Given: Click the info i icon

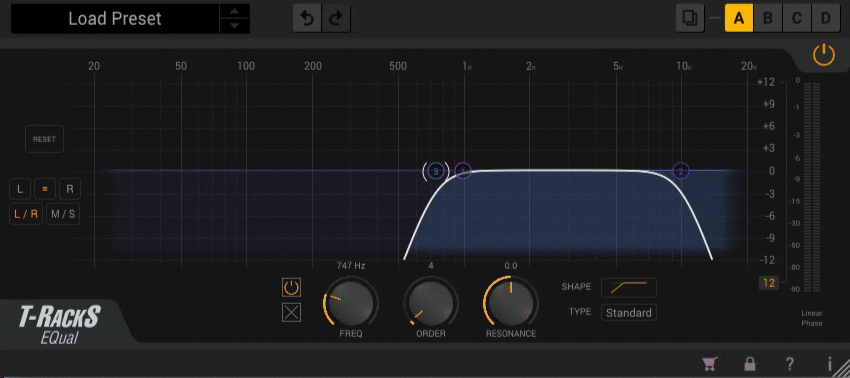Looking at the screenshot, I should [x=829, y=364].
